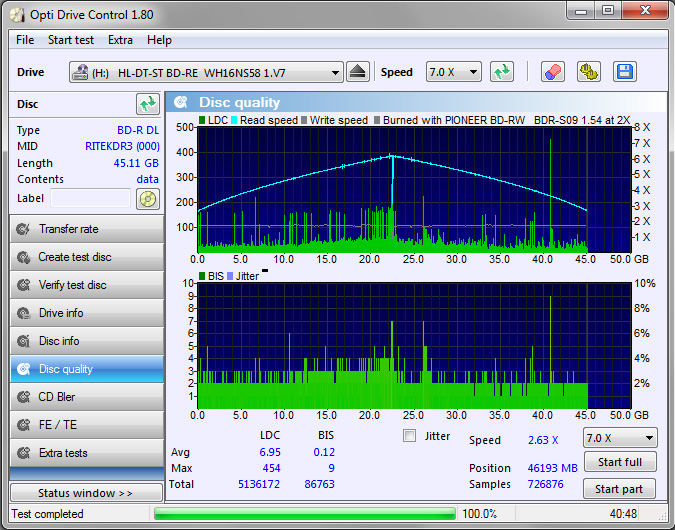Open Create test disc section
Screen dimensions: 675x530
[x=87, y=257]
